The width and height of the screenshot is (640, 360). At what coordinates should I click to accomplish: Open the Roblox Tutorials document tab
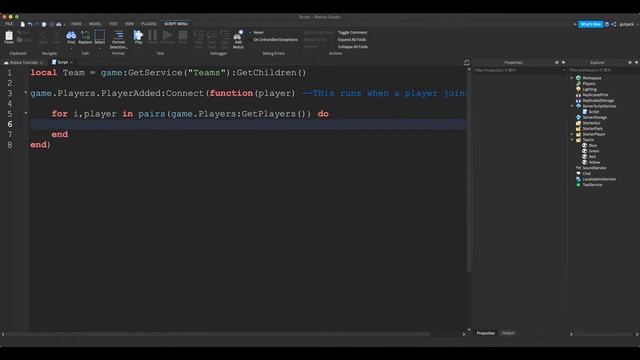pyautogui.click(x=24, y=62)
